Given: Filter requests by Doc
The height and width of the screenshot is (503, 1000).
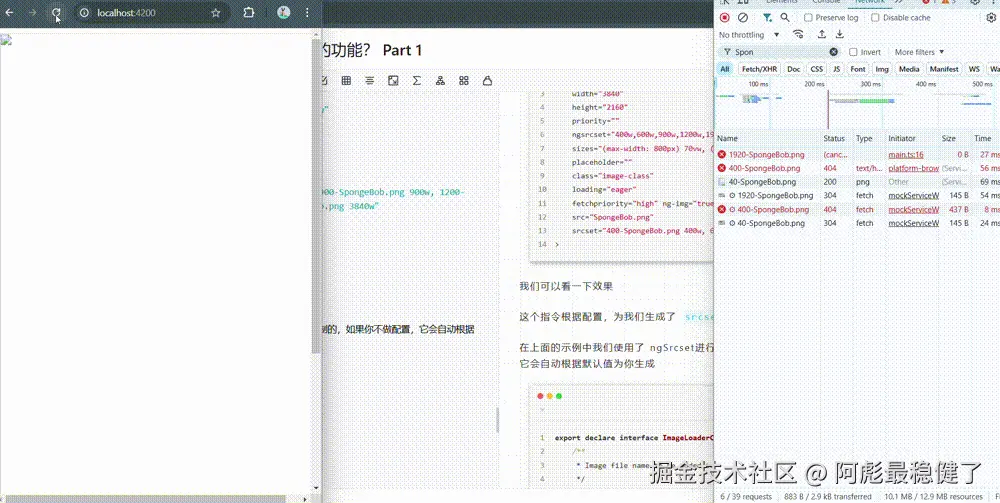Looking at the screenshot, I should click(793, 69).
